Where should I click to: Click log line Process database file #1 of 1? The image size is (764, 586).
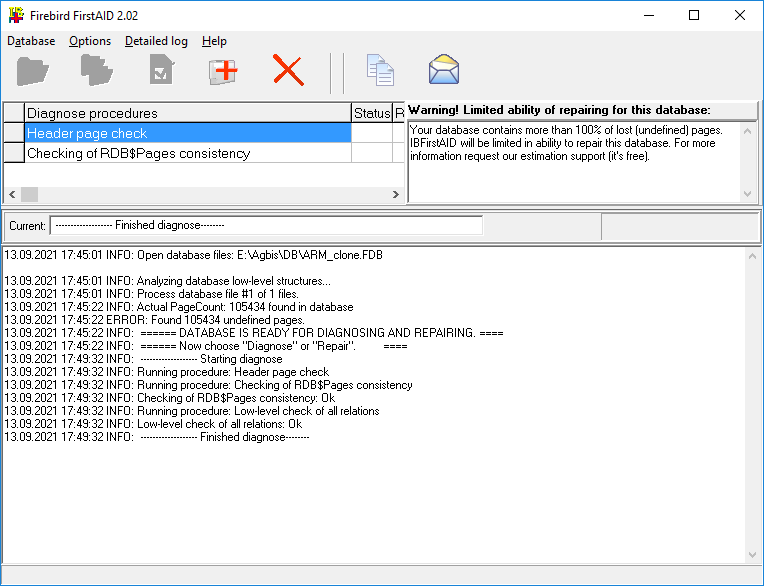[x=152, y=294]
